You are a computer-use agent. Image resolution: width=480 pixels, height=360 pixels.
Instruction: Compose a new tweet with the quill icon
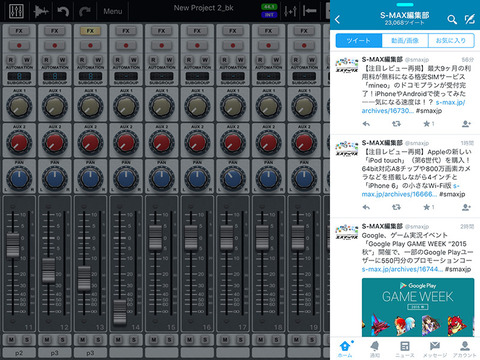[x=470, y=20]
